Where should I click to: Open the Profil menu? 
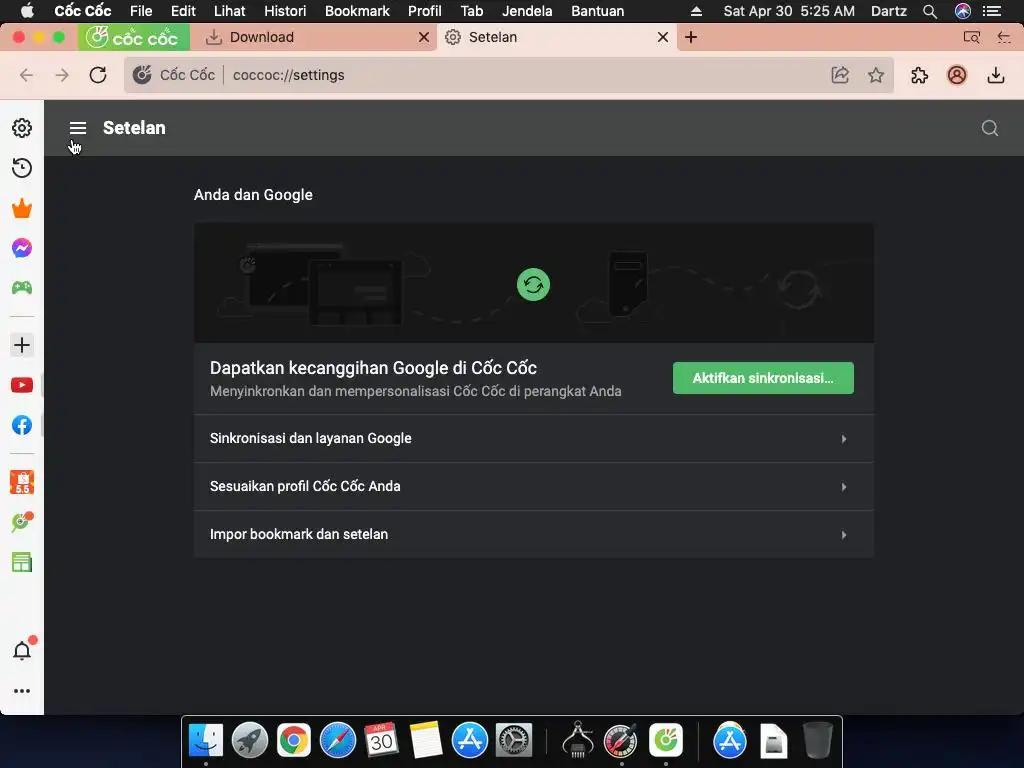(x=424, y=11)
